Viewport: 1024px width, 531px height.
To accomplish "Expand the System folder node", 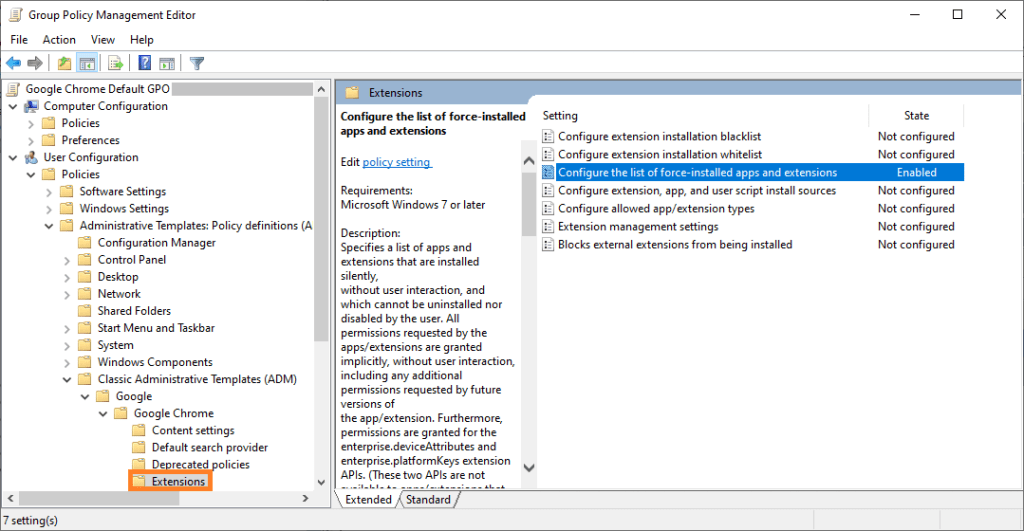I will tap(67, 346).
